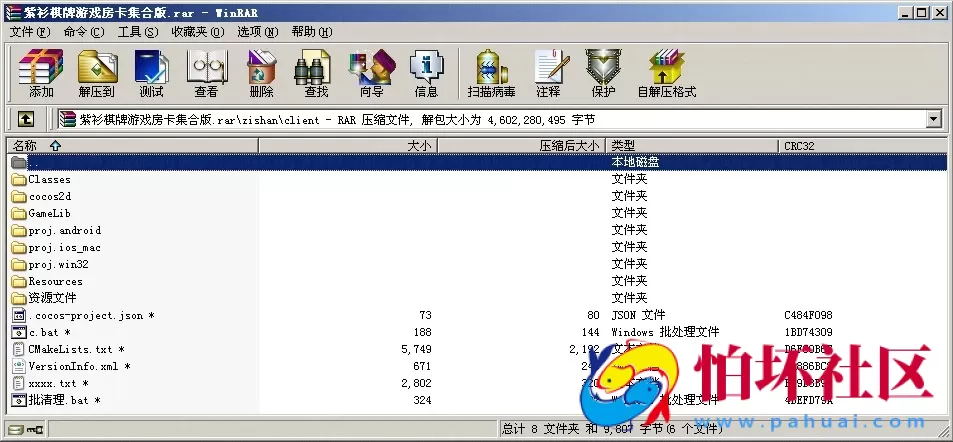Viewport: 953px width, 442px height.
Task: Click the 删除 (Delete) toolbar icon
Action: point(261,73)
